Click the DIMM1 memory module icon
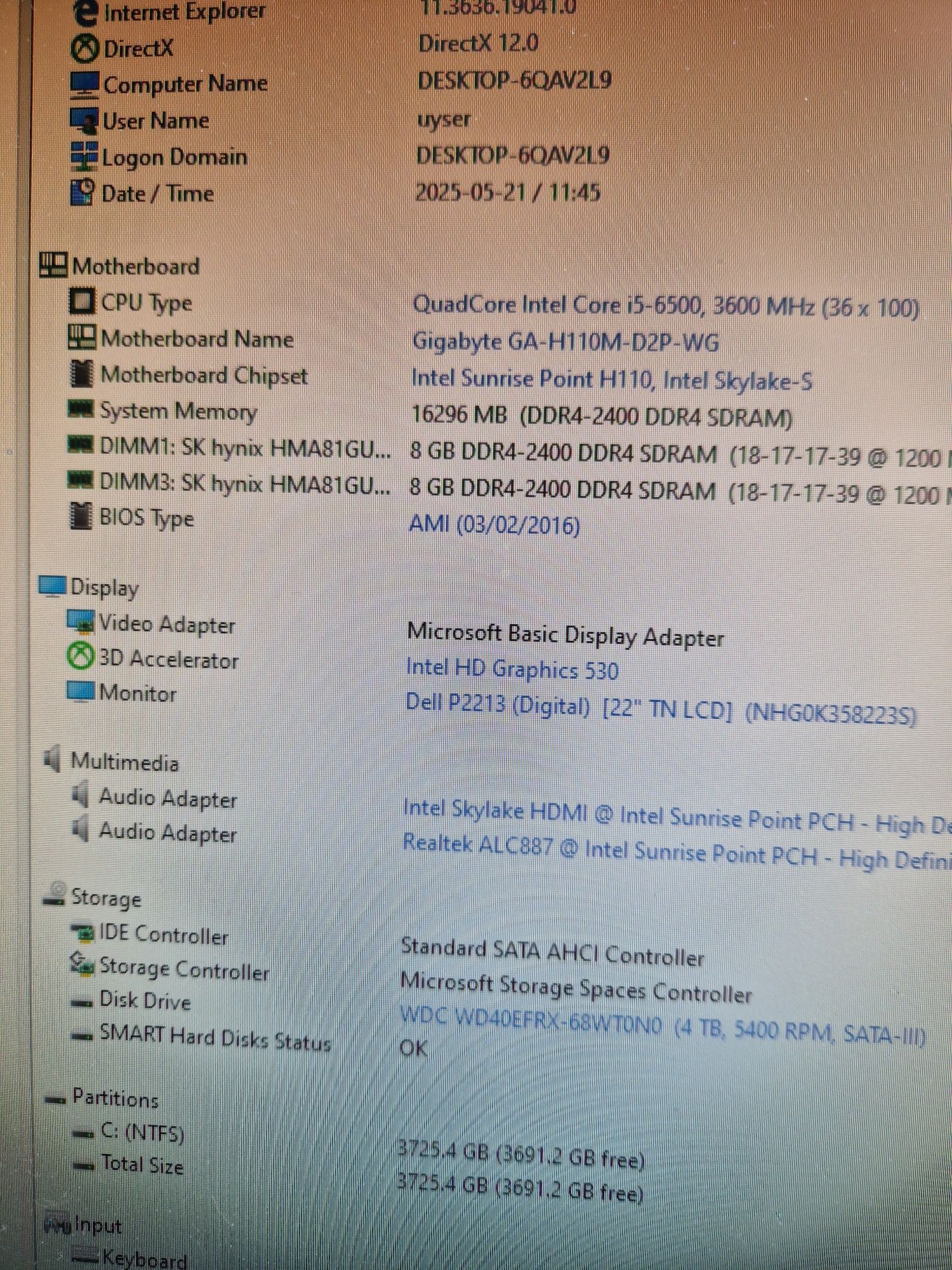The width and height of the screenshot is (952, 1270). click(81, 445)
